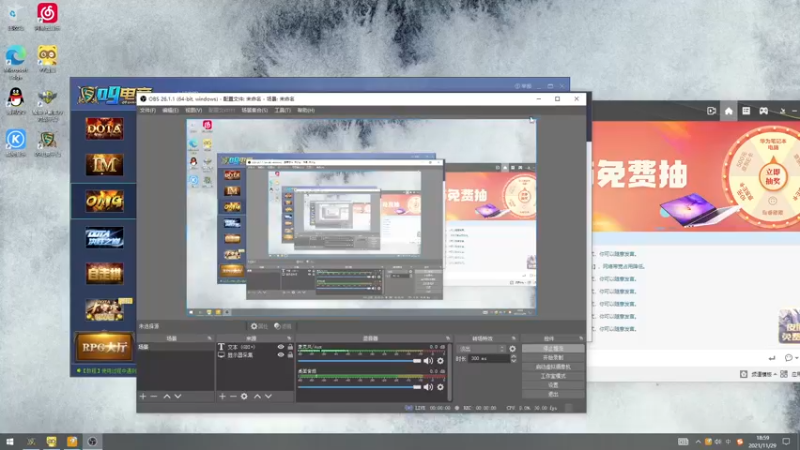Open Microsoft Edge desktop icon

click(16, 62)
